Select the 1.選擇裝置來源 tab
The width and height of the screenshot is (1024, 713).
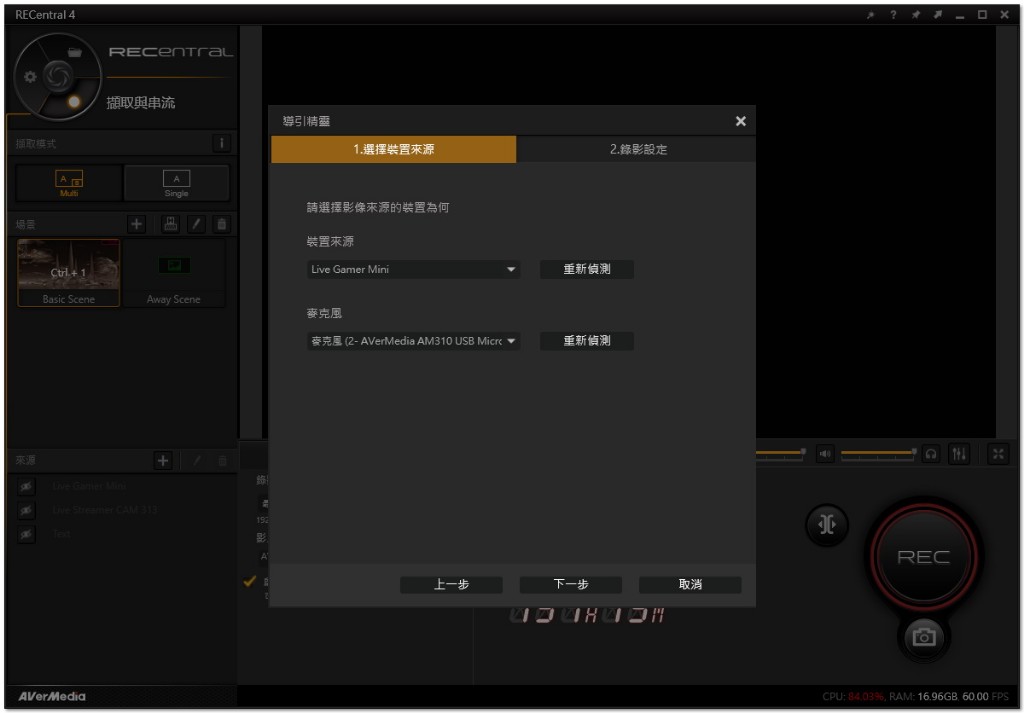pyautogui.click(x=394, y=150)
